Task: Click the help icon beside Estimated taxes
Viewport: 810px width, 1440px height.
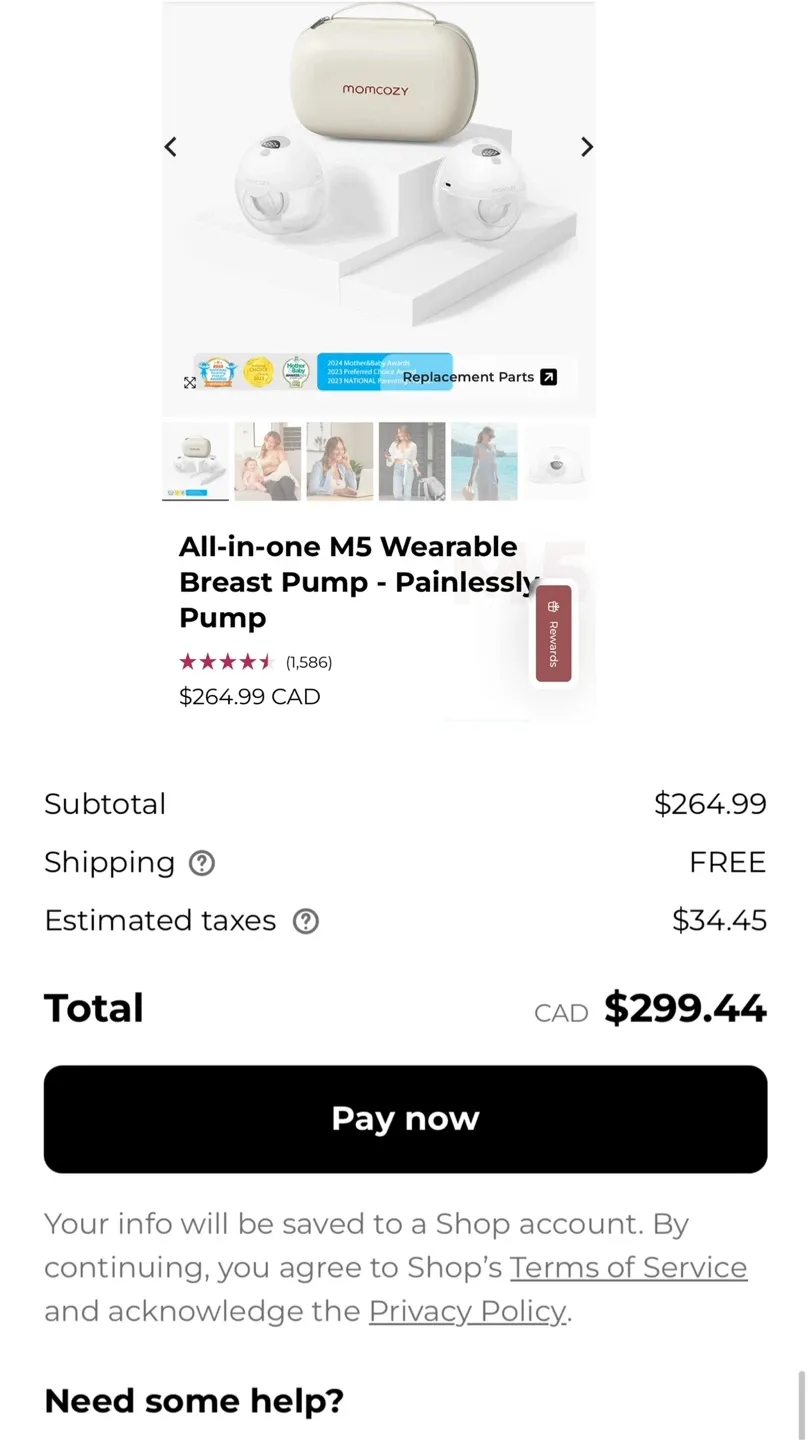Action: click(305, 921)
